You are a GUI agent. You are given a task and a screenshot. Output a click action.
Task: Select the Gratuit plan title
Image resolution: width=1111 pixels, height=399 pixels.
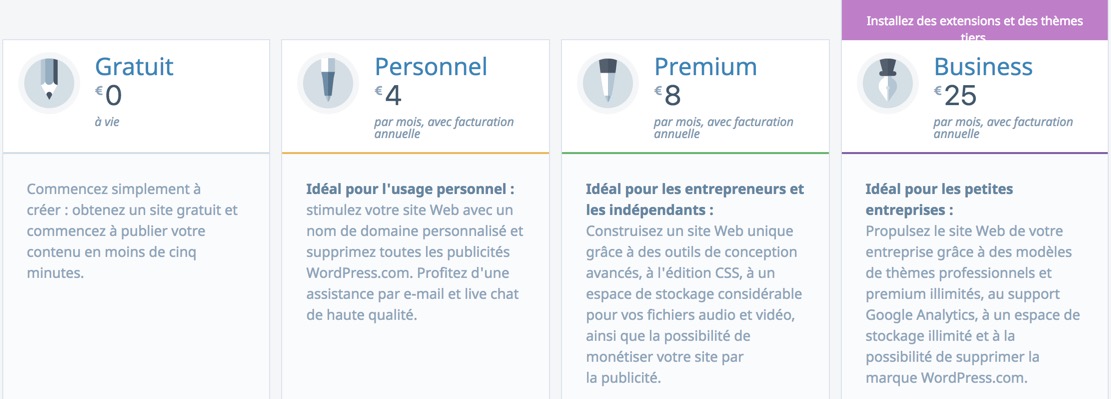tap(134, 67)
